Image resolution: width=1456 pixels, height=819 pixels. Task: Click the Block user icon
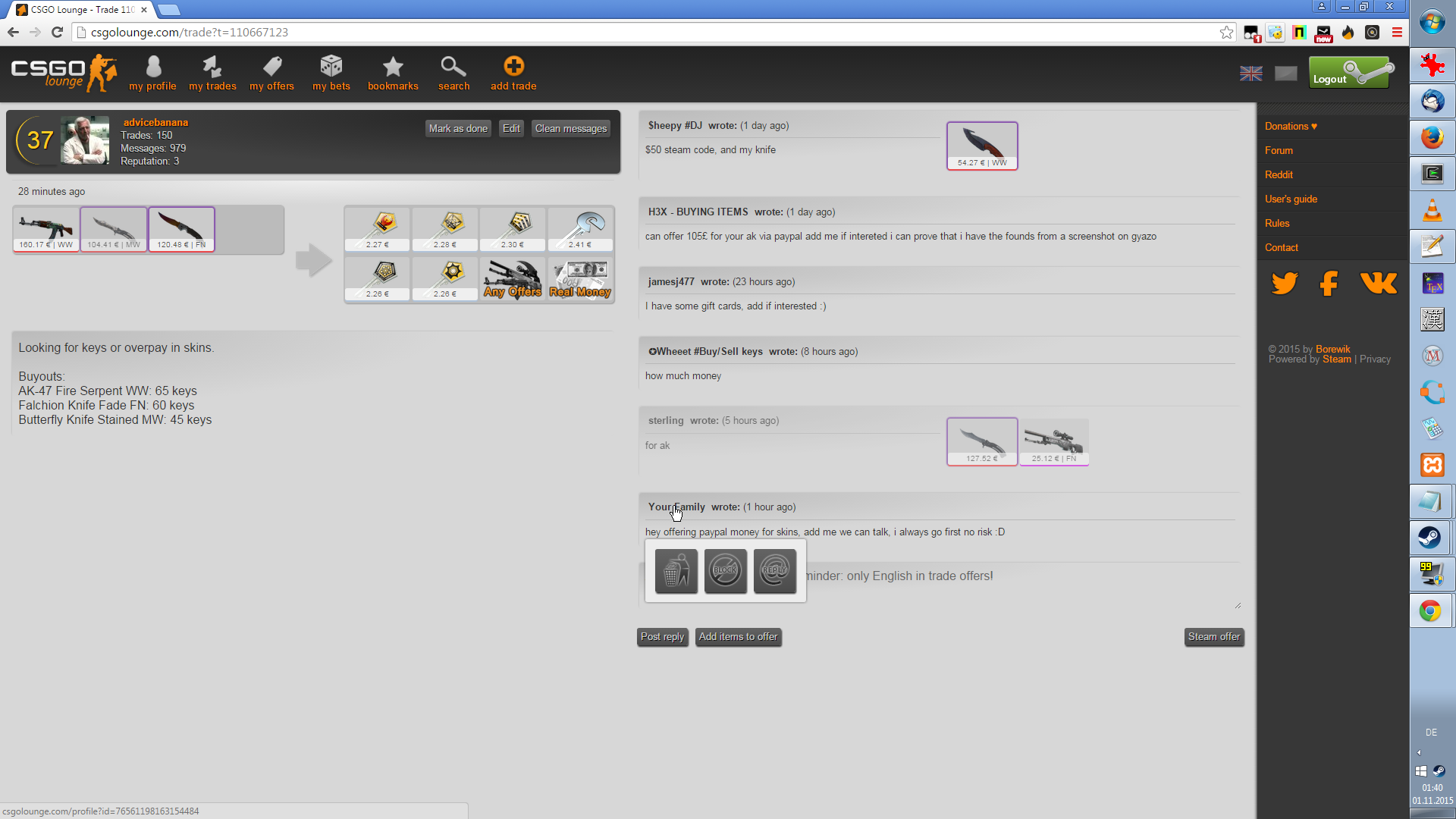(725, 571)
